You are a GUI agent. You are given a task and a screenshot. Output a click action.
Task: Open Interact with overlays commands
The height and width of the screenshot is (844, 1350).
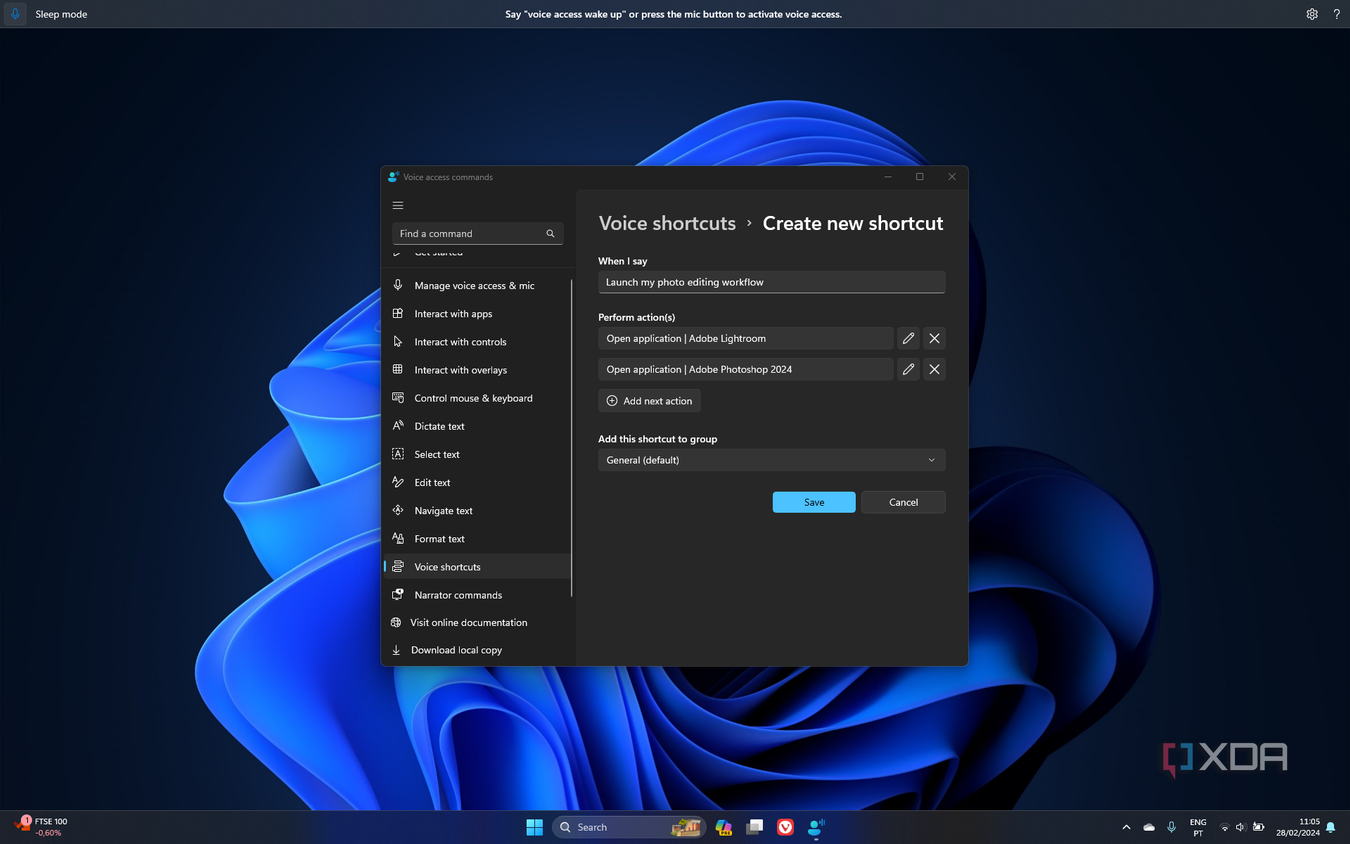coord(477,370)
